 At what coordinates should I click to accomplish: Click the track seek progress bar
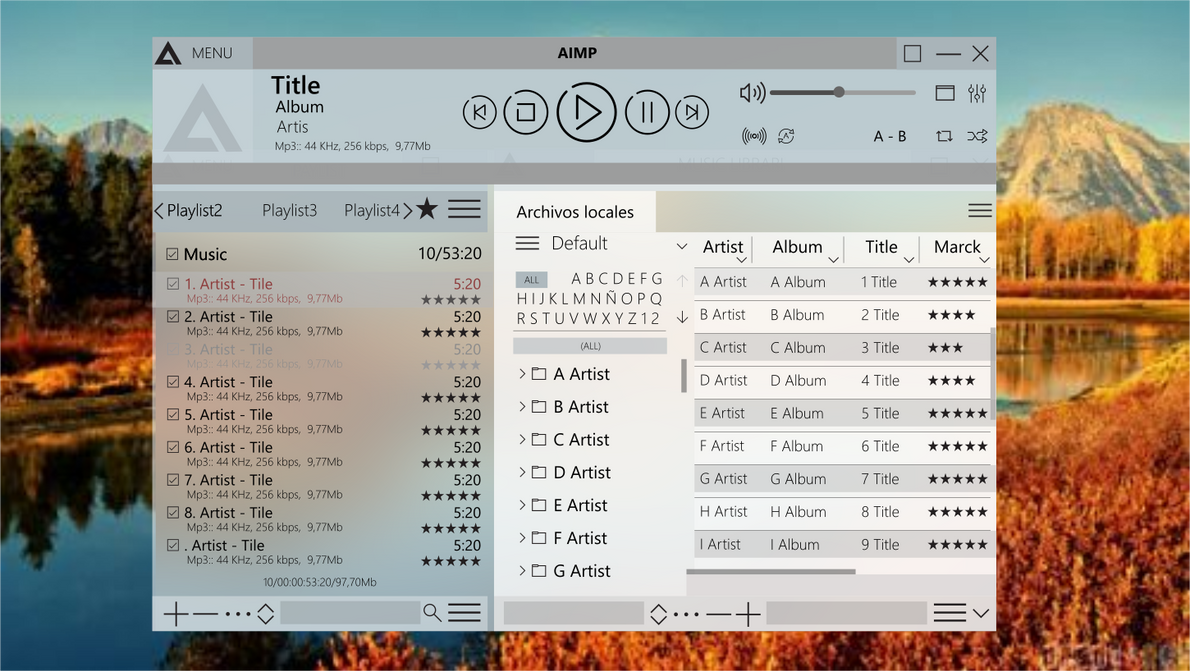pos(574,173)
